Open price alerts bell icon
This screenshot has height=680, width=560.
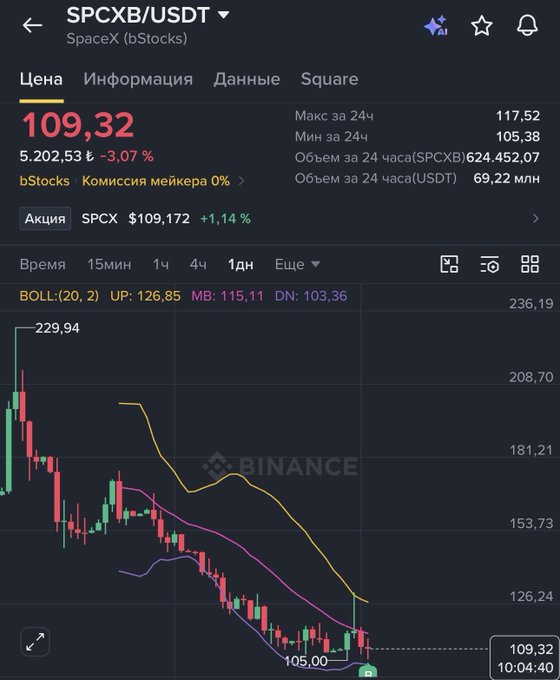point(527,26)
